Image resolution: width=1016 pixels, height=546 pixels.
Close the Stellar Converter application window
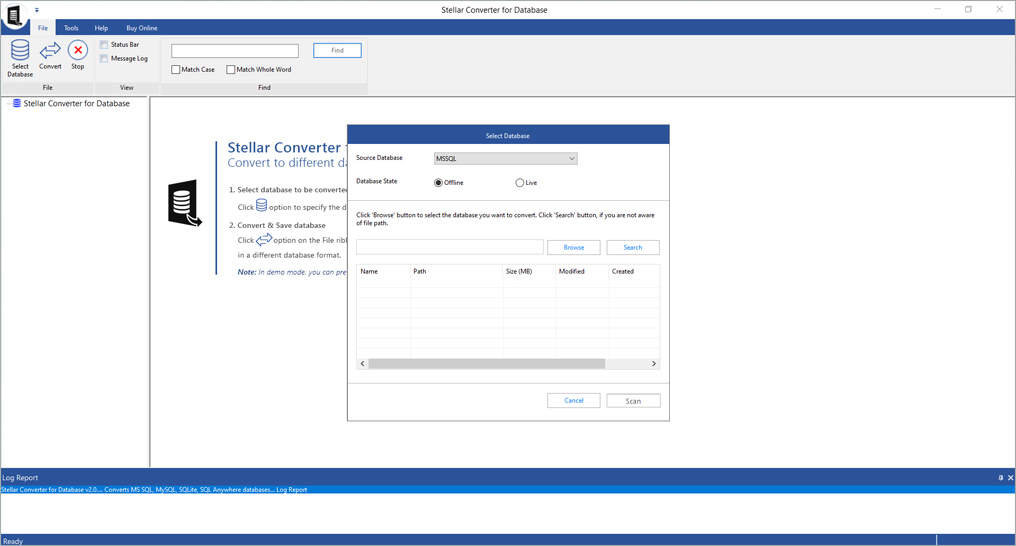[999, 9]
